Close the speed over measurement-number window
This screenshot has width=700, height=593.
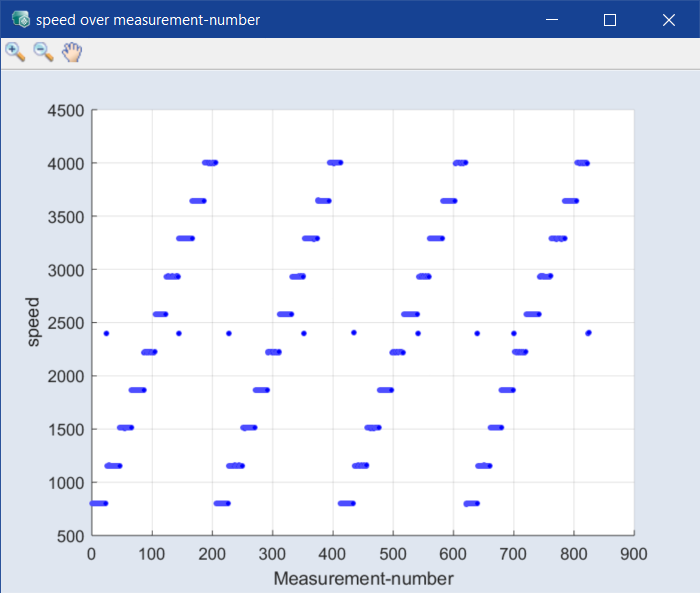668,19
